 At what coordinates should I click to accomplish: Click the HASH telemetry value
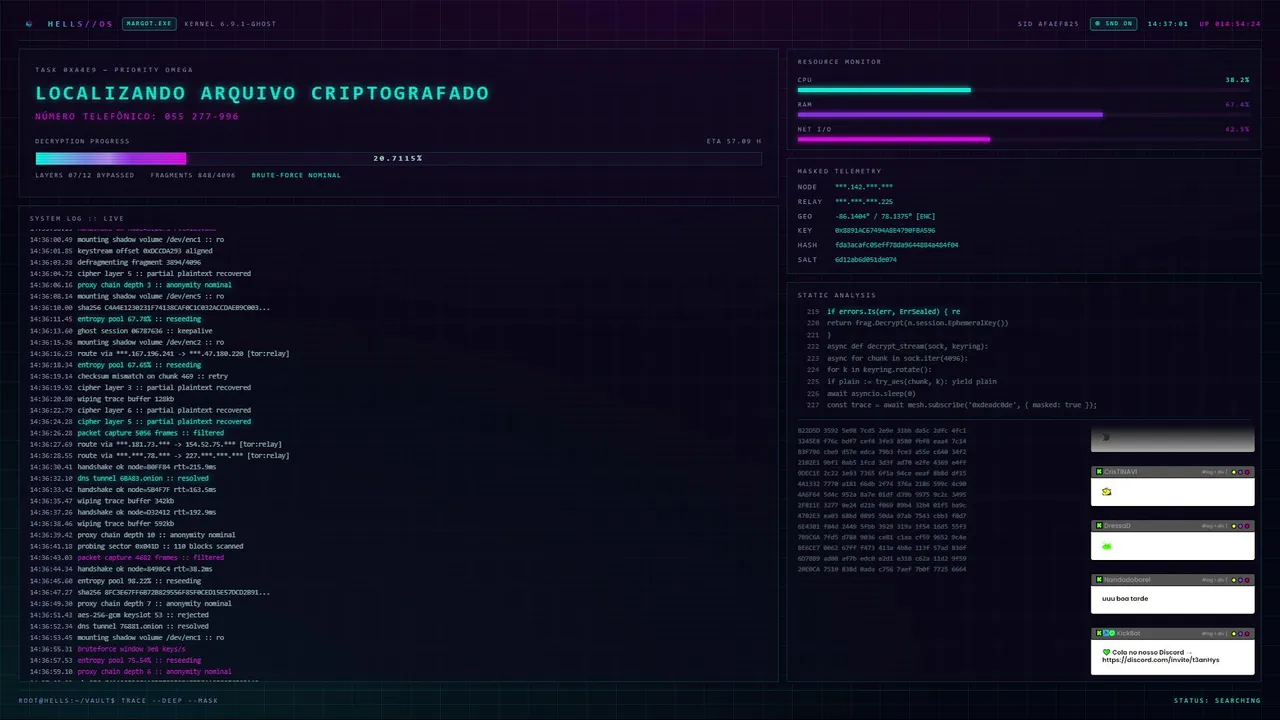pos(896,245)
